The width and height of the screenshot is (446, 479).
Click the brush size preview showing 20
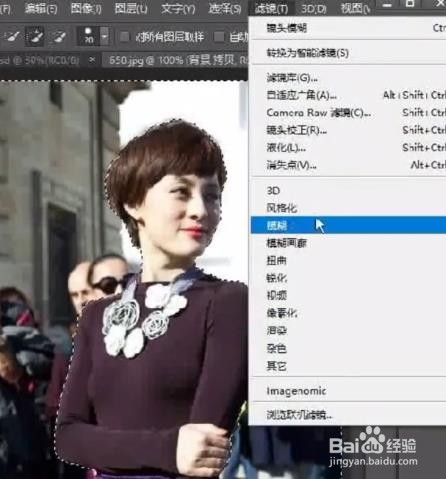pos(88,36)
